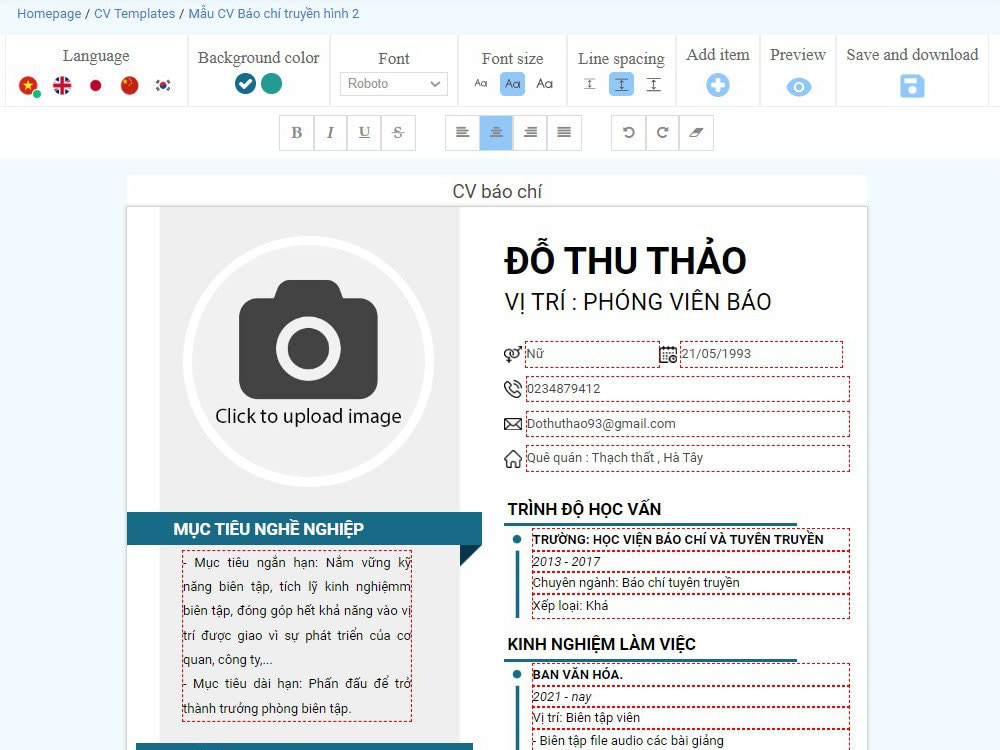The image size is (1000, 750).
Task: Redo the last edit
Action: click(663, 133)
